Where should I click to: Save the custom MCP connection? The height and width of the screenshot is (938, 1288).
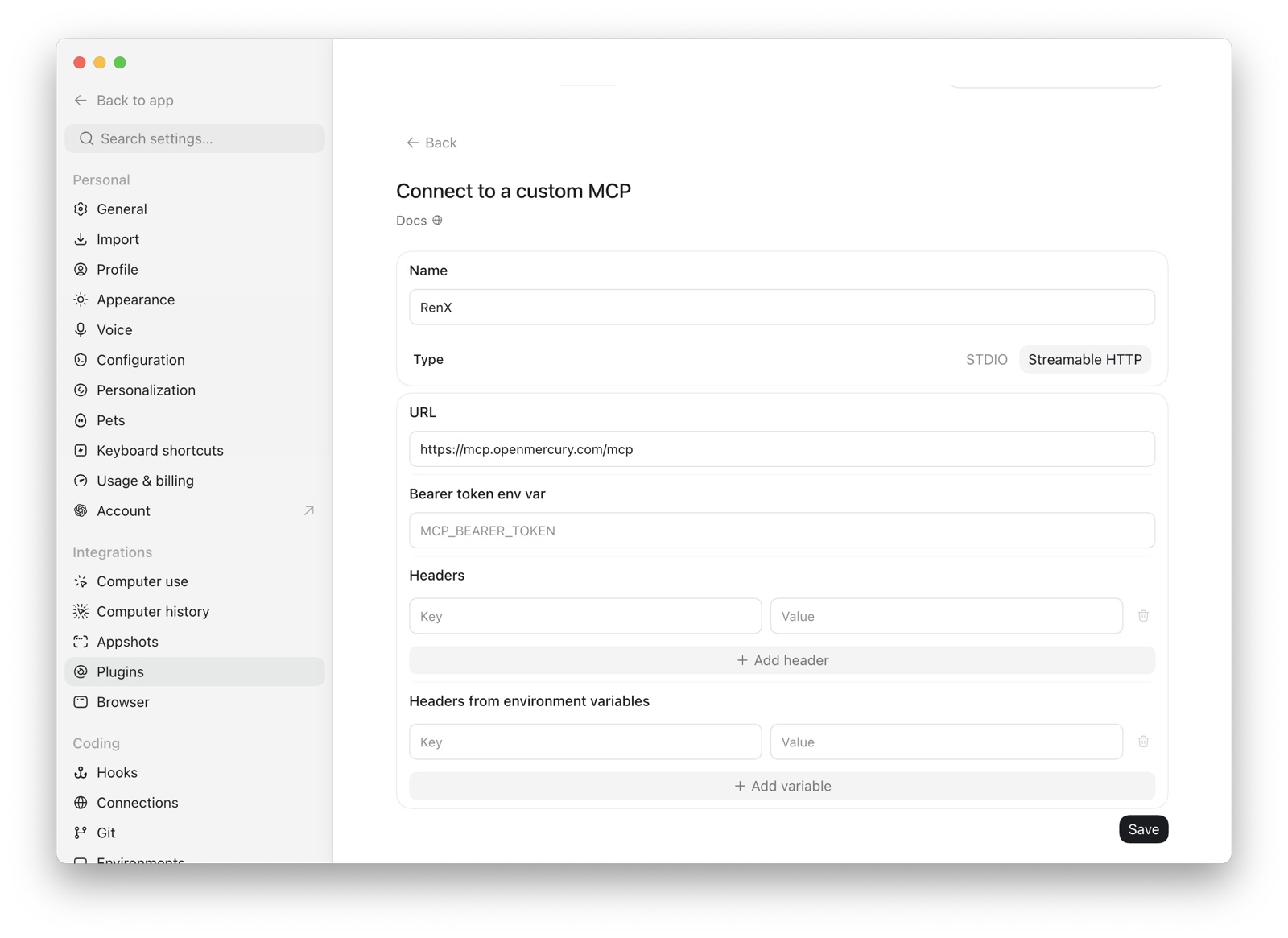(1143, 829)
